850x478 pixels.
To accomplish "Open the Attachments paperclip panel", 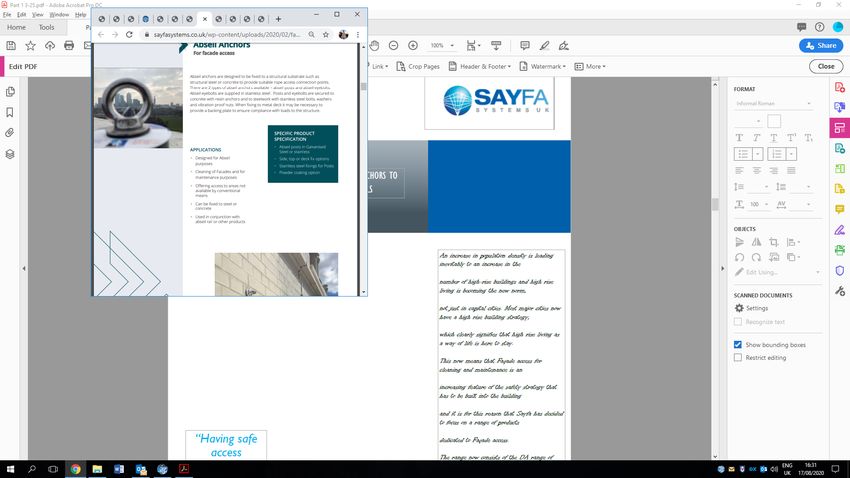I will tap(10, 133).
